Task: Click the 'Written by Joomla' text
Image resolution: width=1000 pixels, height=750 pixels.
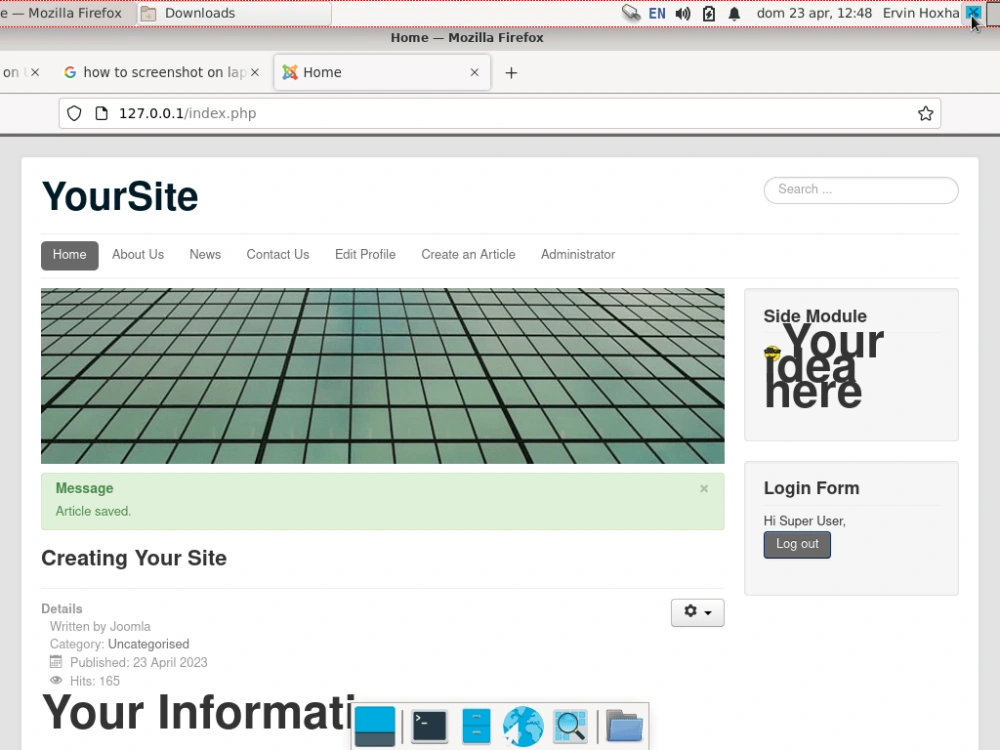Action: (100, 627)
